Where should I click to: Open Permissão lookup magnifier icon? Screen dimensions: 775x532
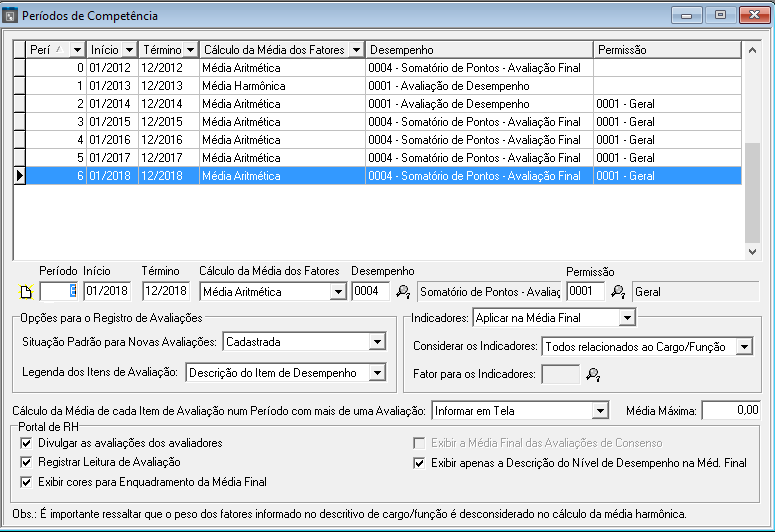coord(618,292)
